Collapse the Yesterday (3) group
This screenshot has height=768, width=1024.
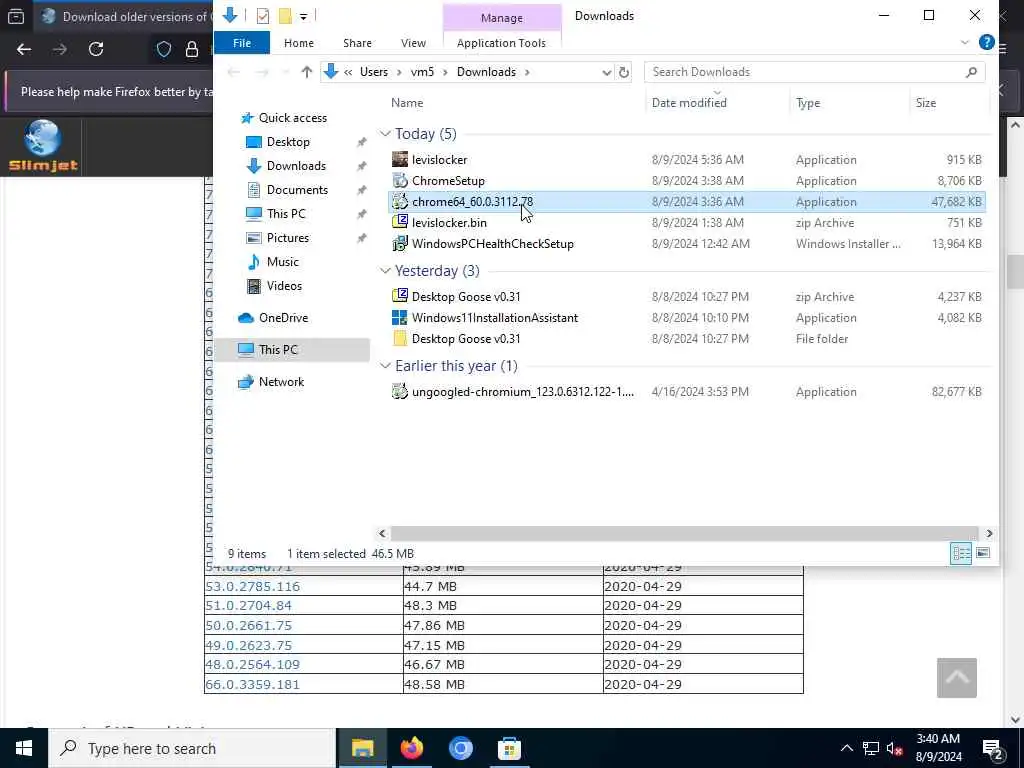tap(385, 271)
